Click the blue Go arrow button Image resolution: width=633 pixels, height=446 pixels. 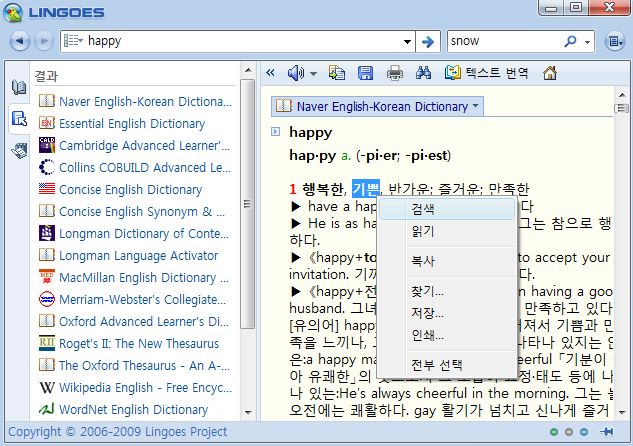point(428,41)
